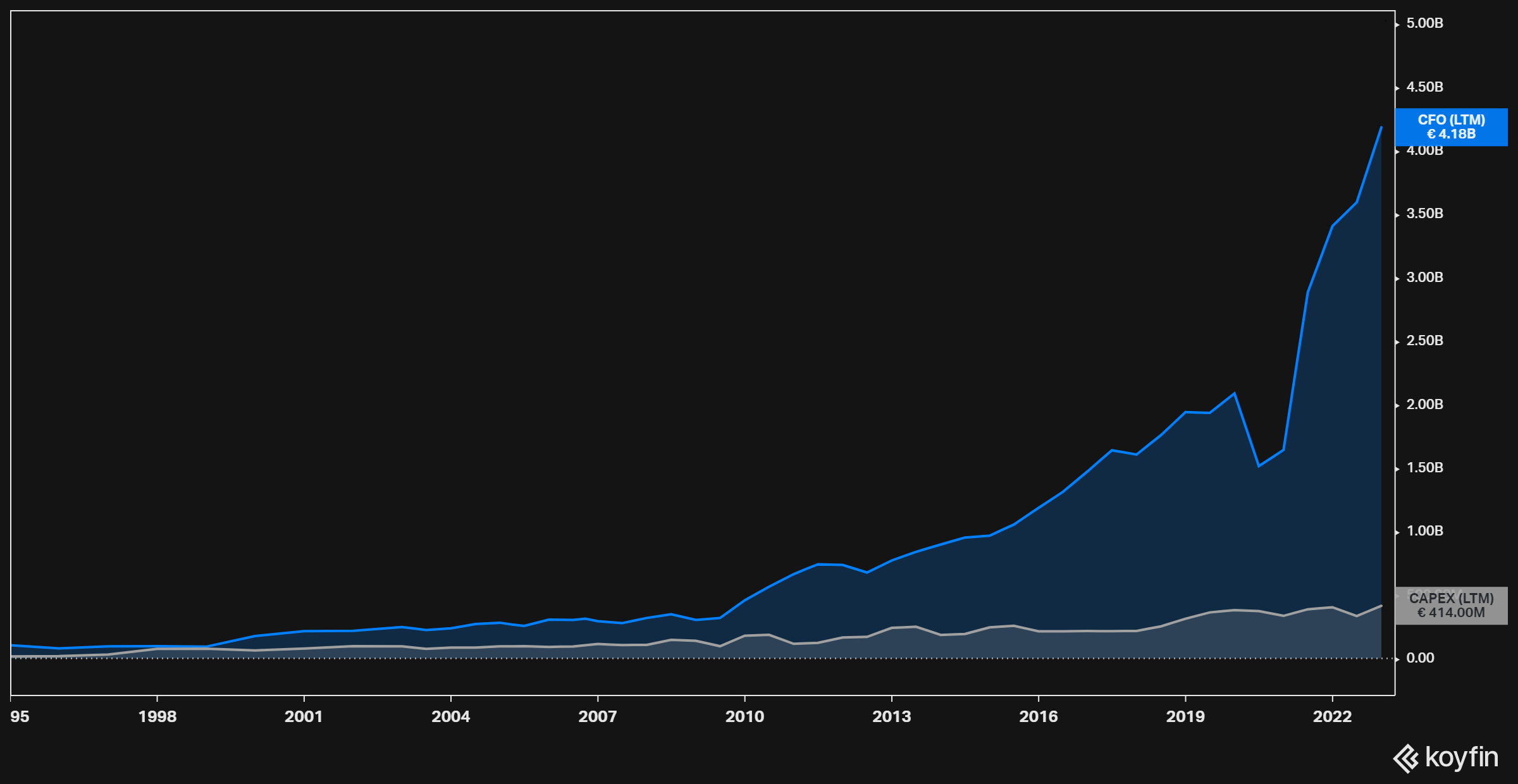Click the CFO (LTM) € 4.18B label
The image size is (1518, 784).
click(x=1451, y=127)
